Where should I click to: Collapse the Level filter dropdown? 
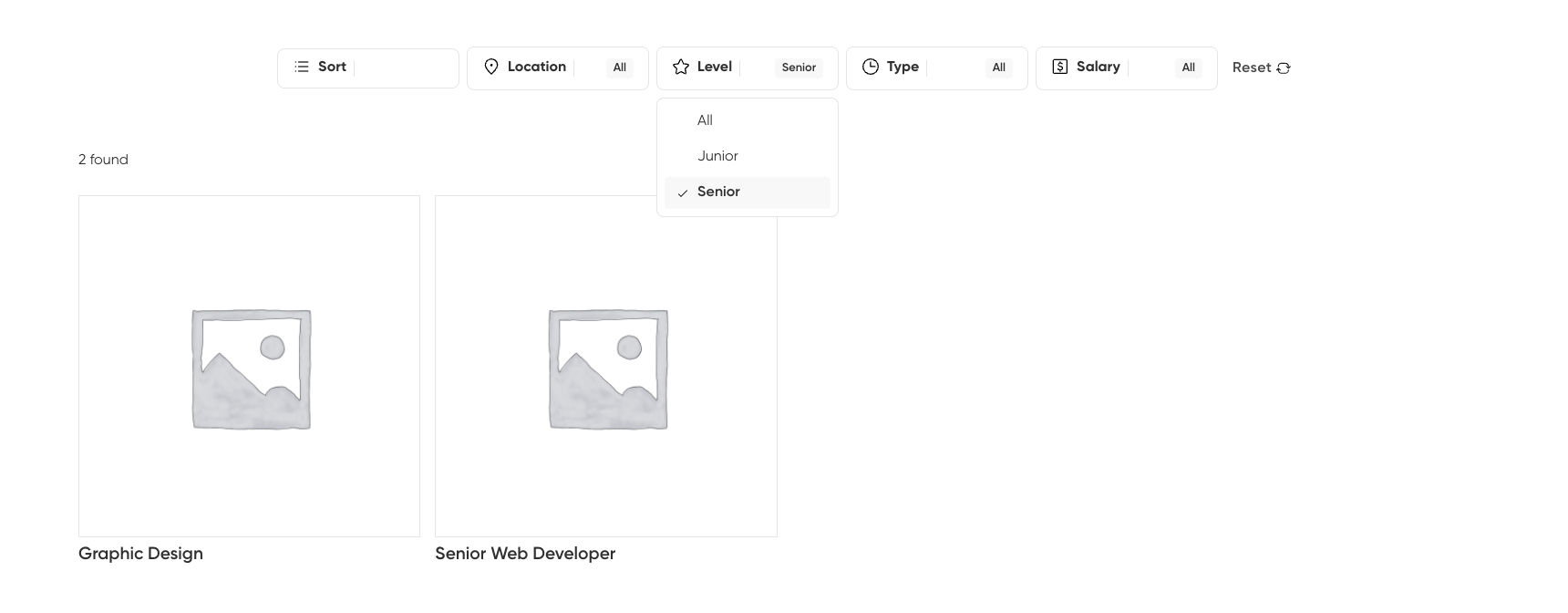(747, 68)
